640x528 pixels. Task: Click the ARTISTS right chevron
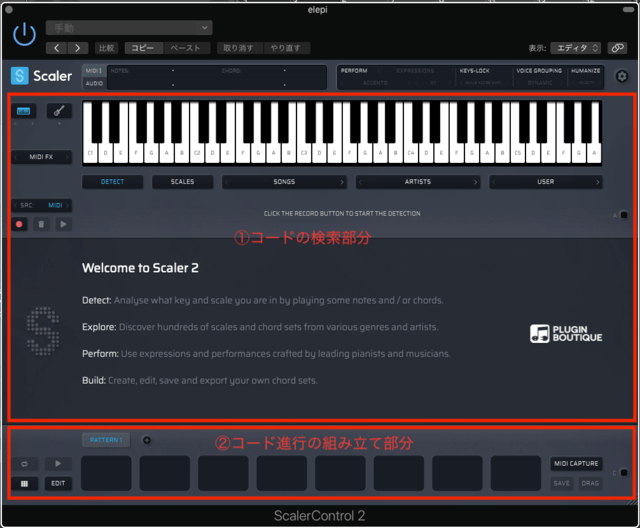click(476, 182)
